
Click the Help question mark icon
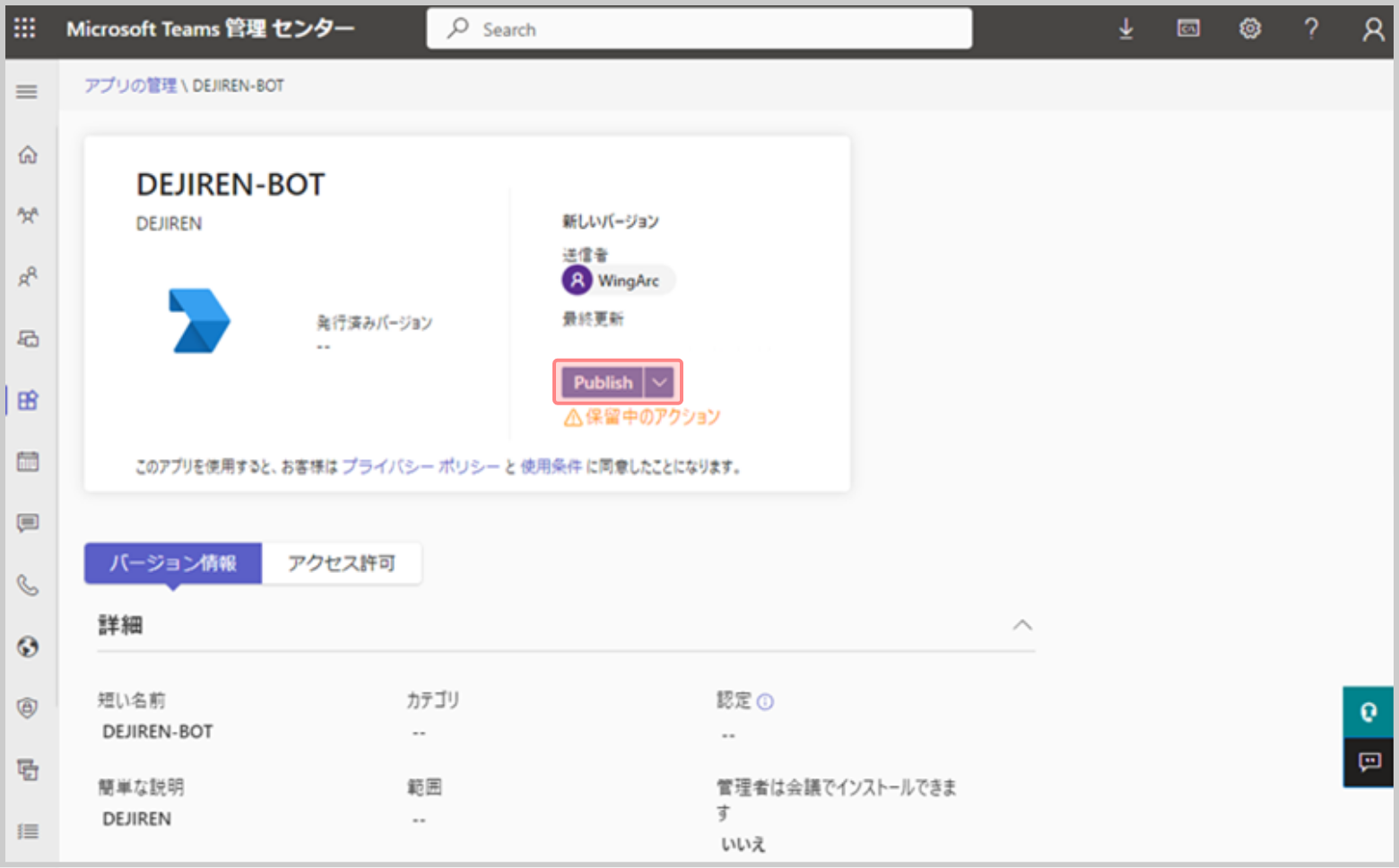coord(1311,29)
